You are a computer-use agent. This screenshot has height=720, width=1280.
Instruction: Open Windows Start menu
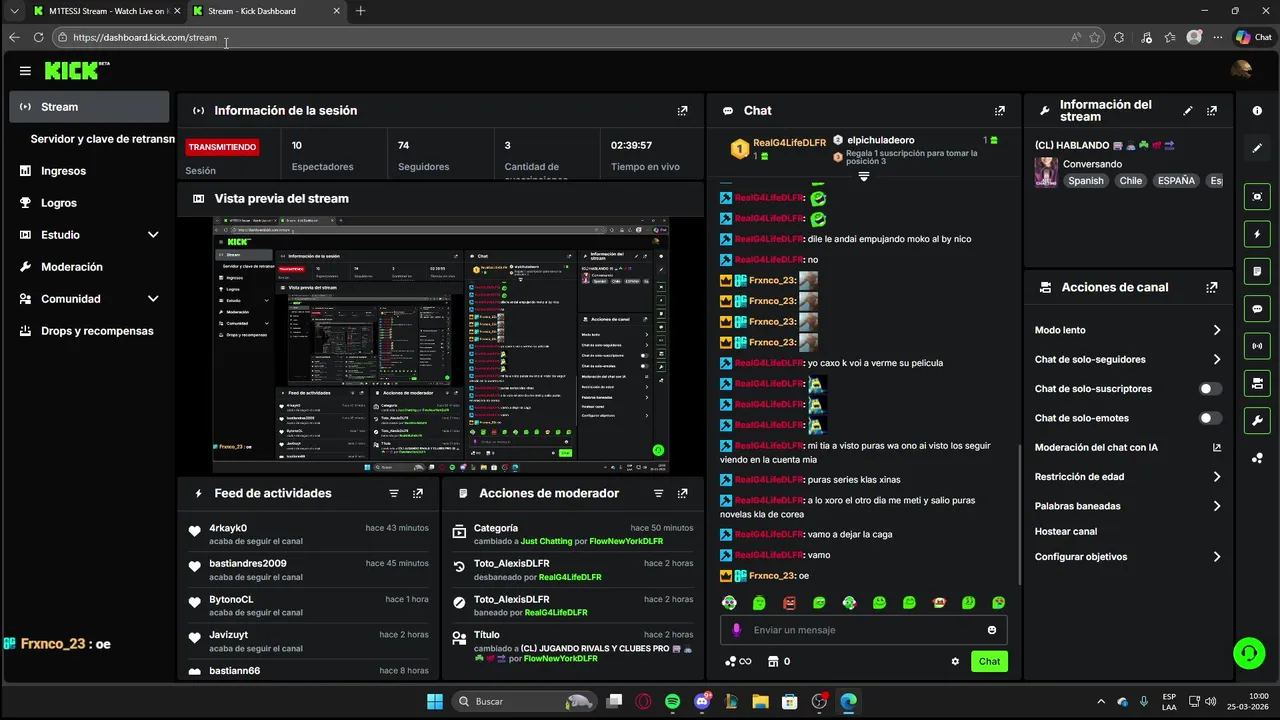435,702
